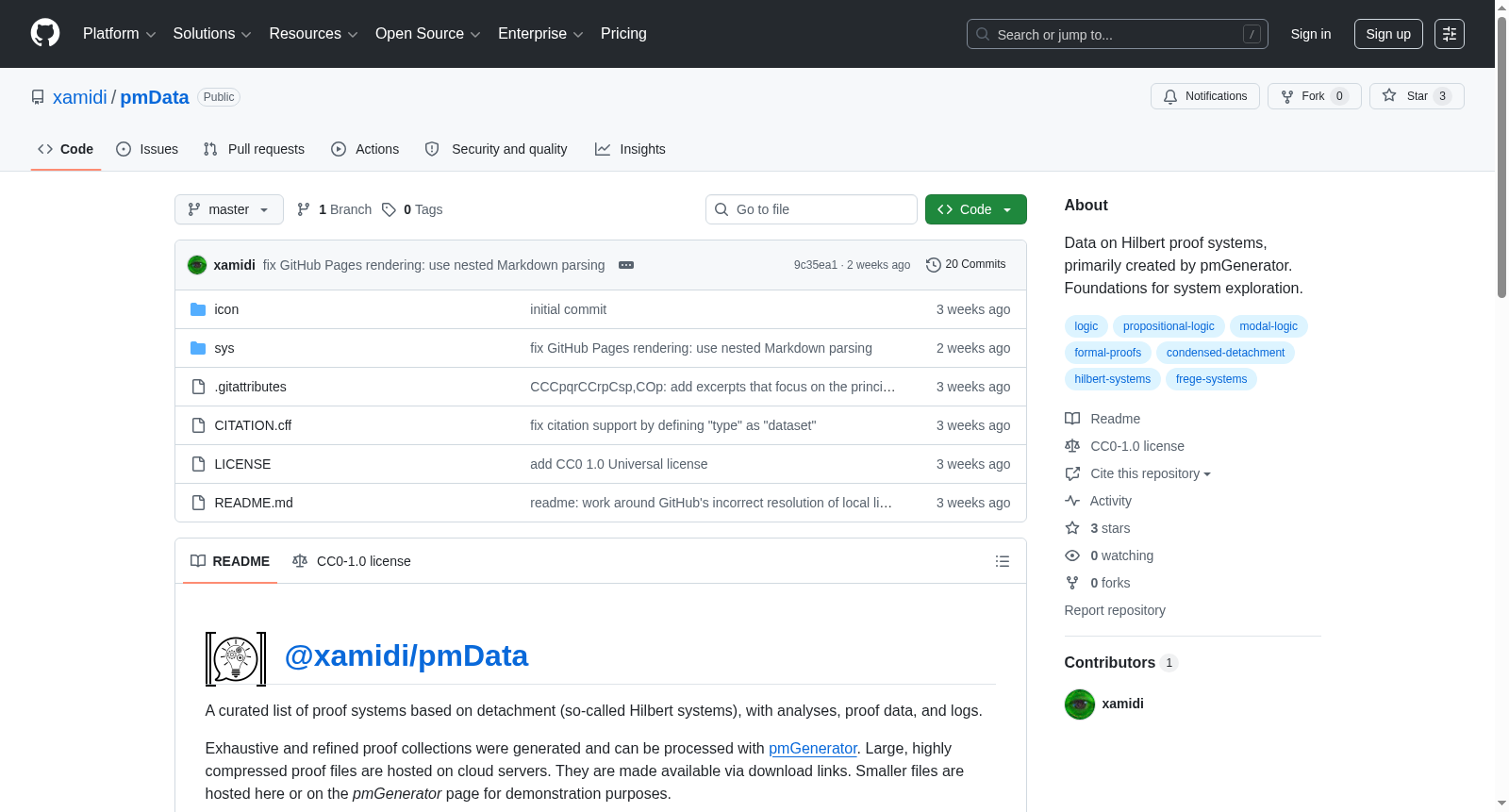The width and height of the screenshot is (1509, 812).
Task: Focus the Go to file input
Action: pyautogui.click(x=811, y=209)
